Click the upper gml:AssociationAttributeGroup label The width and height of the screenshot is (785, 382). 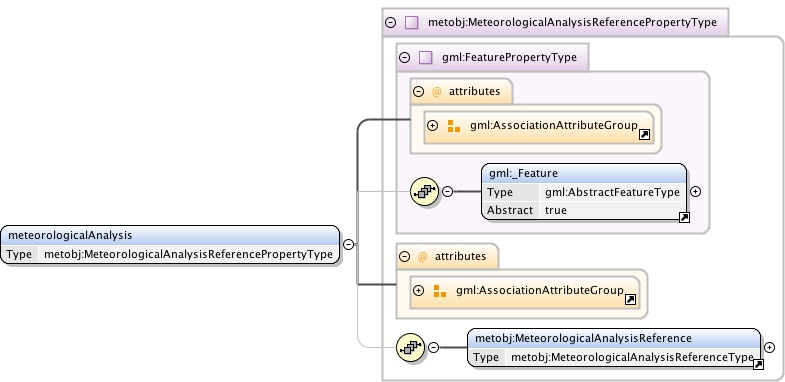click(x=554, y=125)
